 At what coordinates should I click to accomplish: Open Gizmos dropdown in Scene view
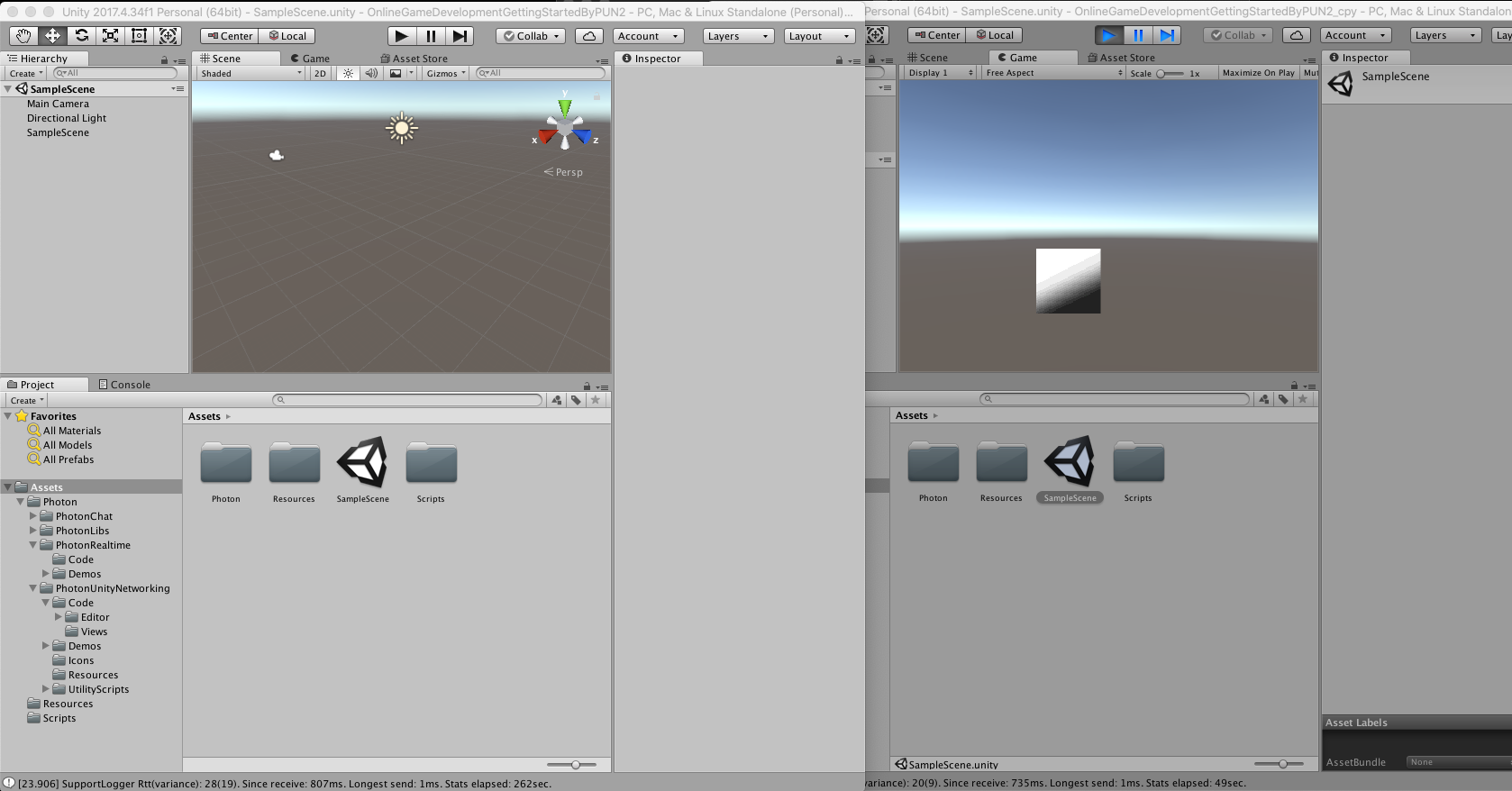446,74
